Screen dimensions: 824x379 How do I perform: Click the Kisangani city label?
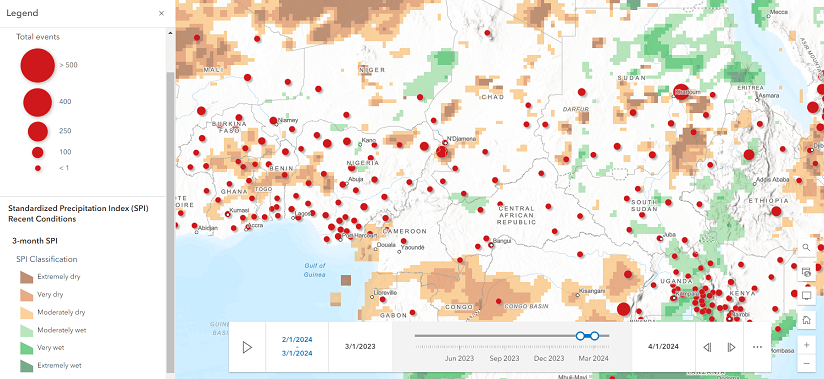pos(592,291)
